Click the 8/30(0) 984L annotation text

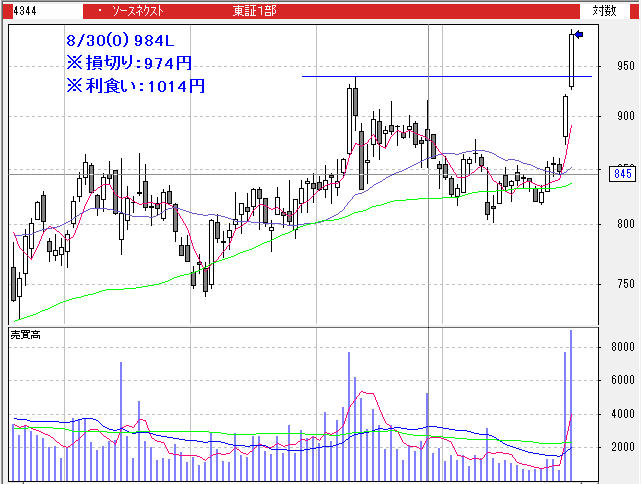tap(119, 42)
